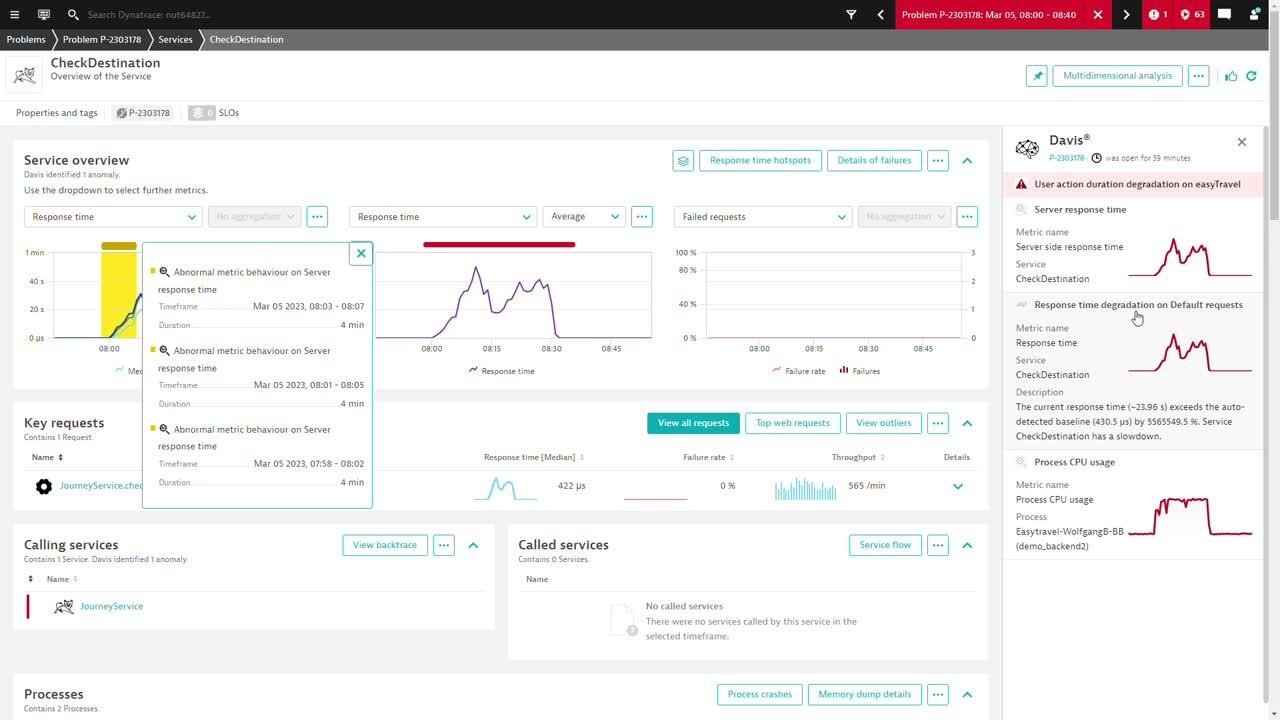Open the user profile icon
Screen dimensions: 1280x720
tap(1254, 15)
